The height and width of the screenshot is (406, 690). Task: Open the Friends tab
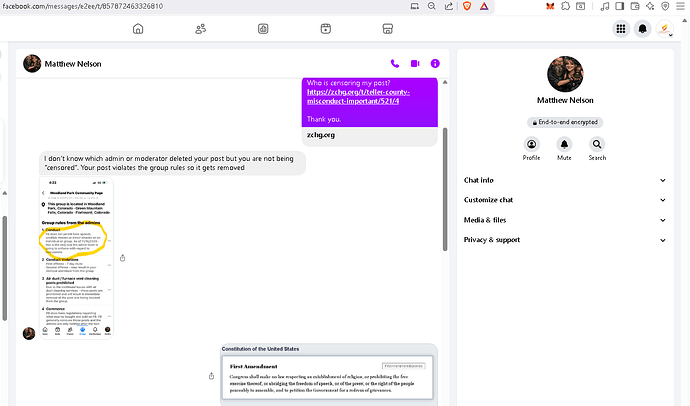(200, 29)
